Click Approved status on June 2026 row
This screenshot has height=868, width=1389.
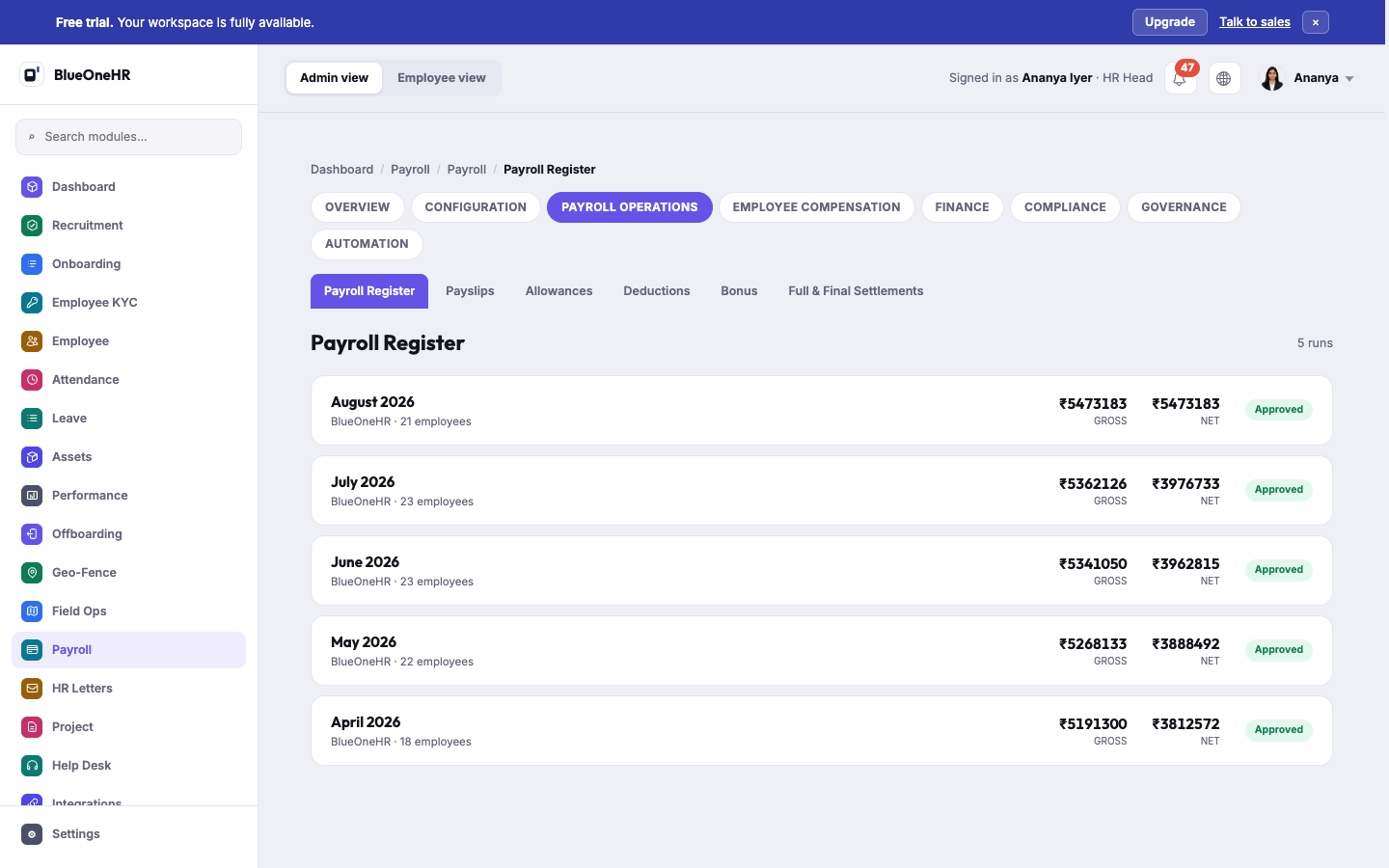pyautogui.click(x=1279, y=570)
